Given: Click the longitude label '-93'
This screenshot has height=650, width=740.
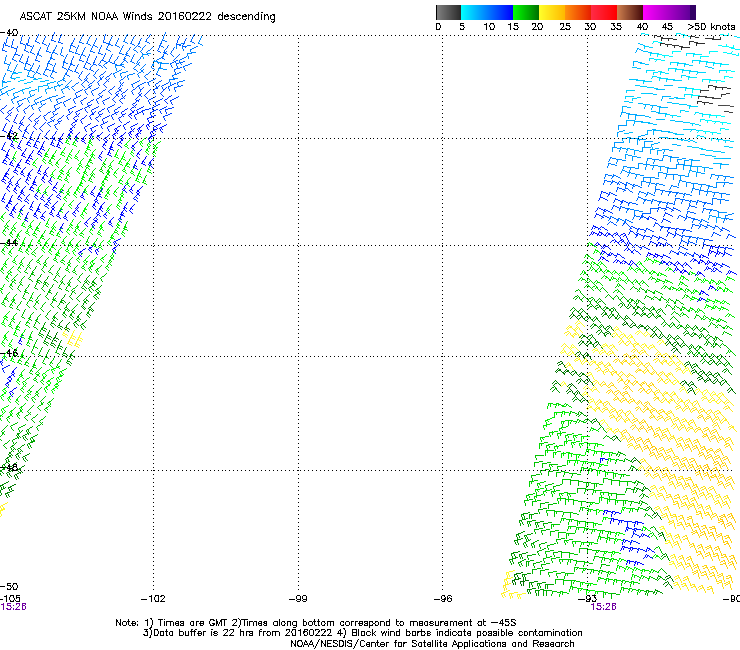Looking at the screenshot, I should [588, 599].
